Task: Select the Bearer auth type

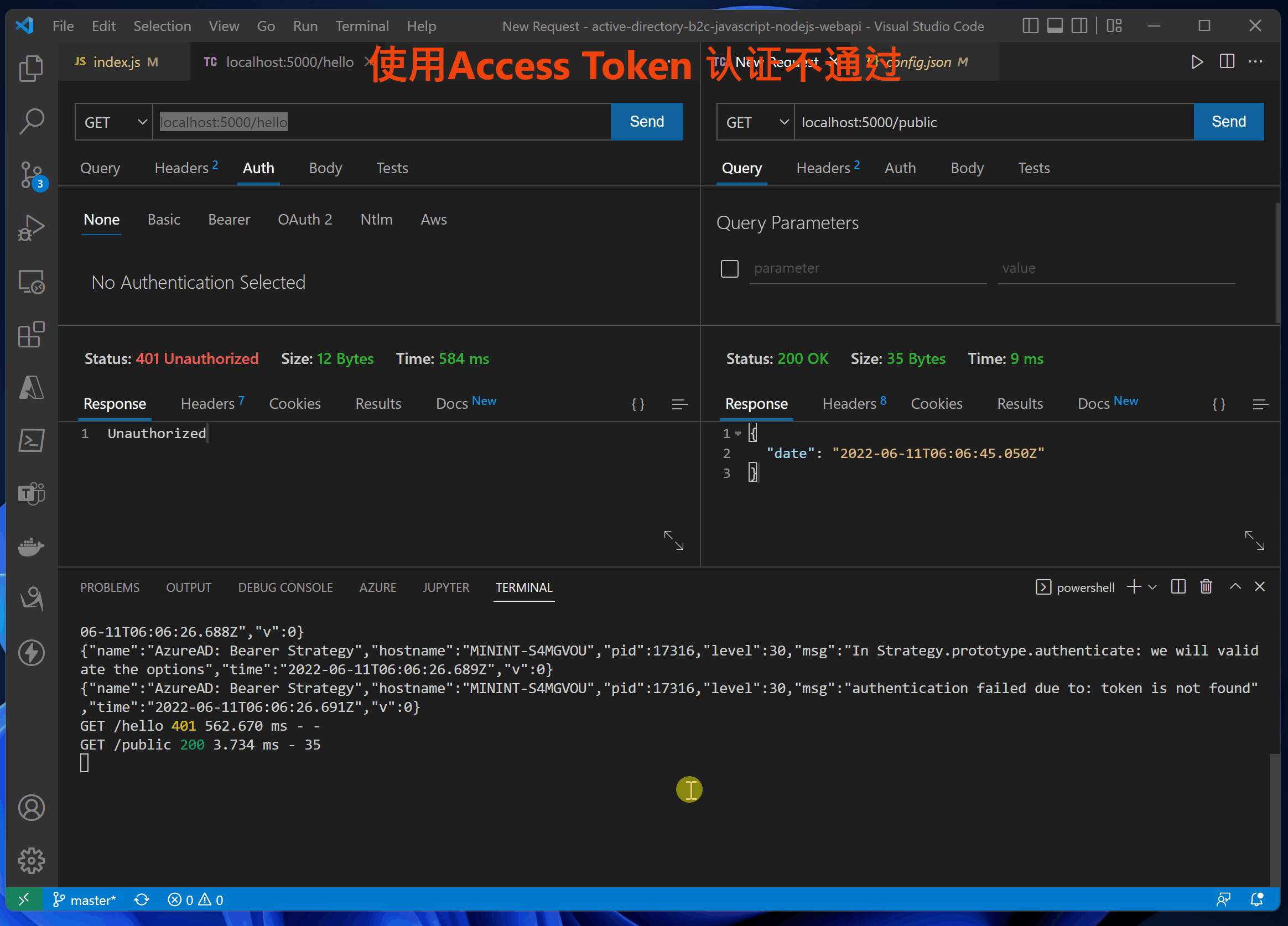Action: 229,220
